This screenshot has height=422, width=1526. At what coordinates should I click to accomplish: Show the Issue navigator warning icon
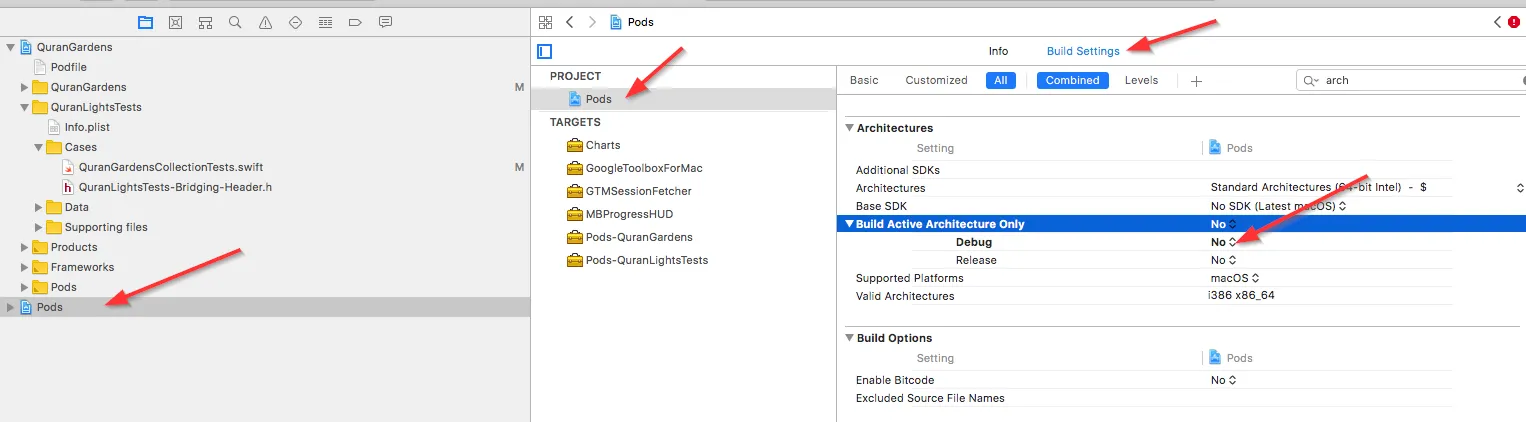[265, 22]
